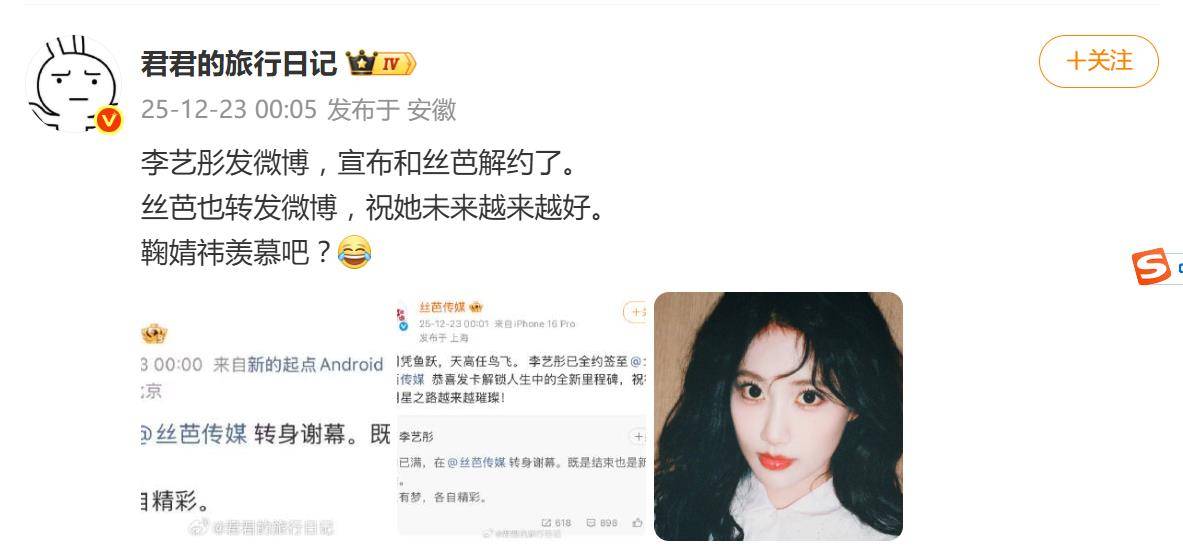
Task: Follow with the +关注 button
Action: pos(1098,61)
